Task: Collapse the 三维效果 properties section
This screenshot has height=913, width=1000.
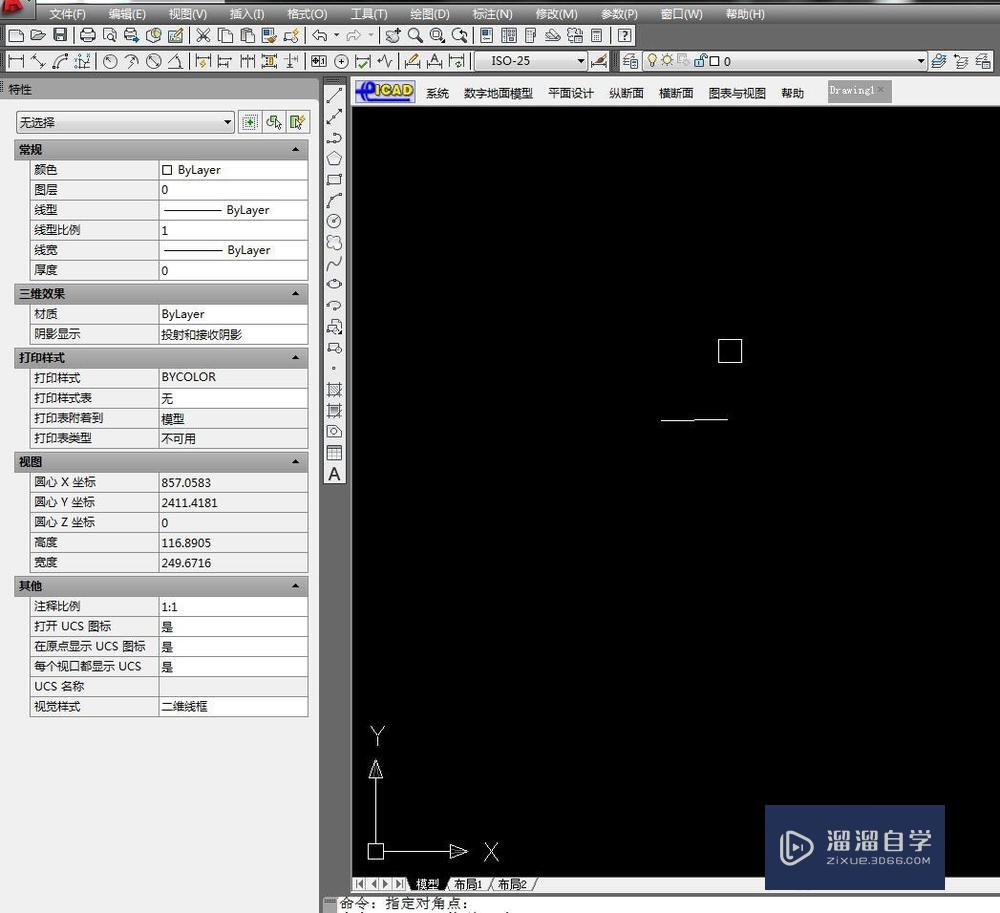Action: (295, 293)
